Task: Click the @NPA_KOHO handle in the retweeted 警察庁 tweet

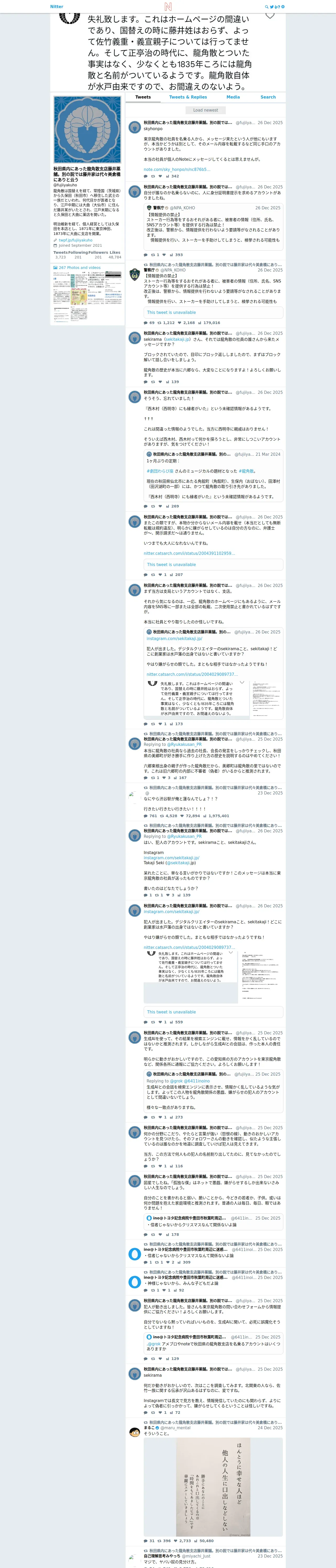Action: [x=173, y=270]
